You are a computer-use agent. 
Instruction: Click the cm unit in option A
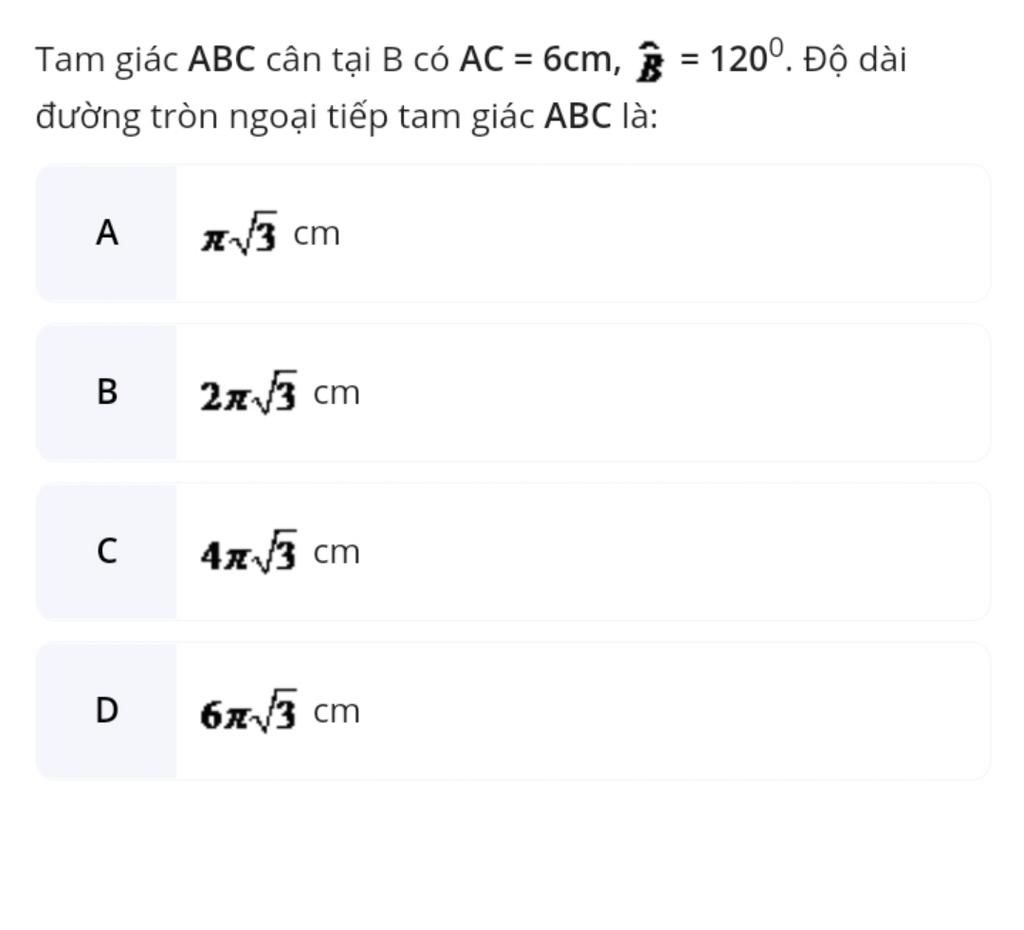(x=317, y=234)
